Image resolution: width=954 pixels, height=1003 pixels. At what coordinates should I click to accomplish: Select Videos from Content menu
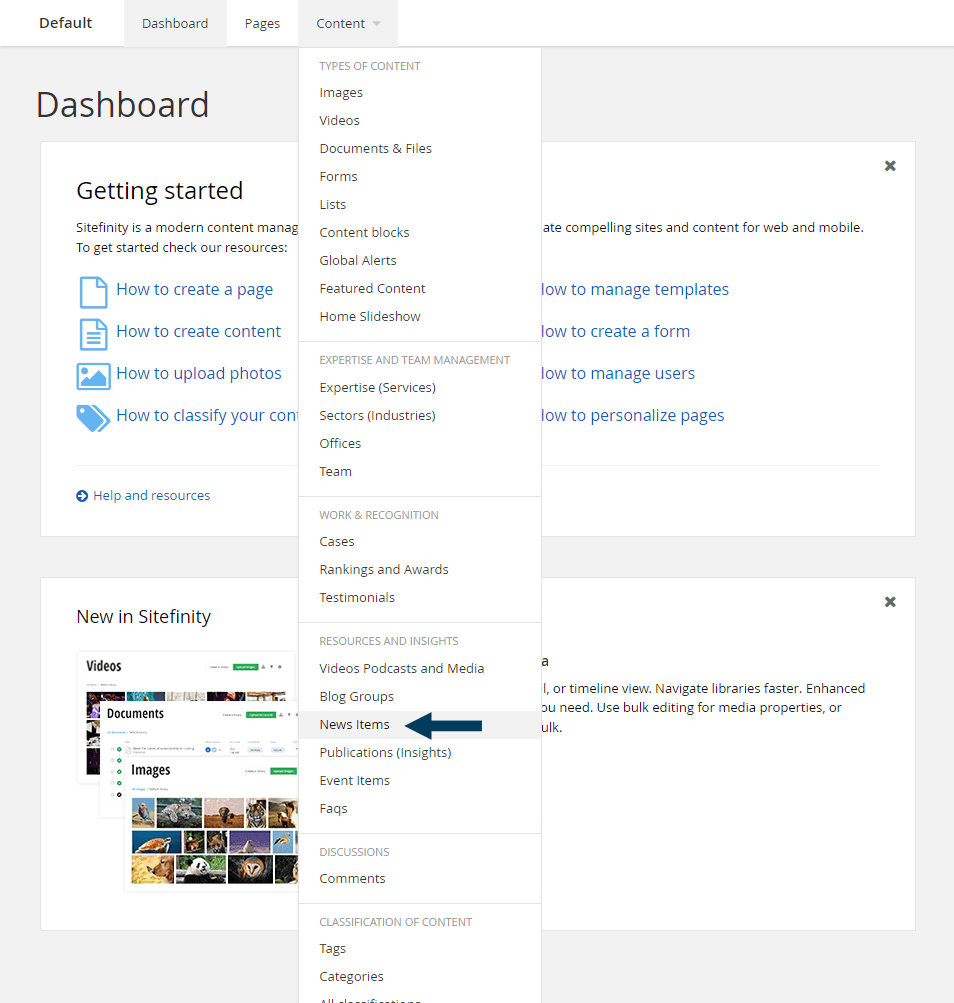[x=339, y=120]
